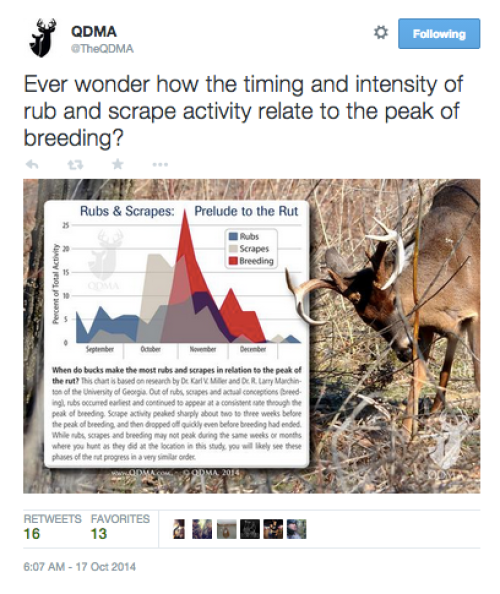Open the QDMA deer logo avatar
Screen dimensions: 500x594
point(43,38)
